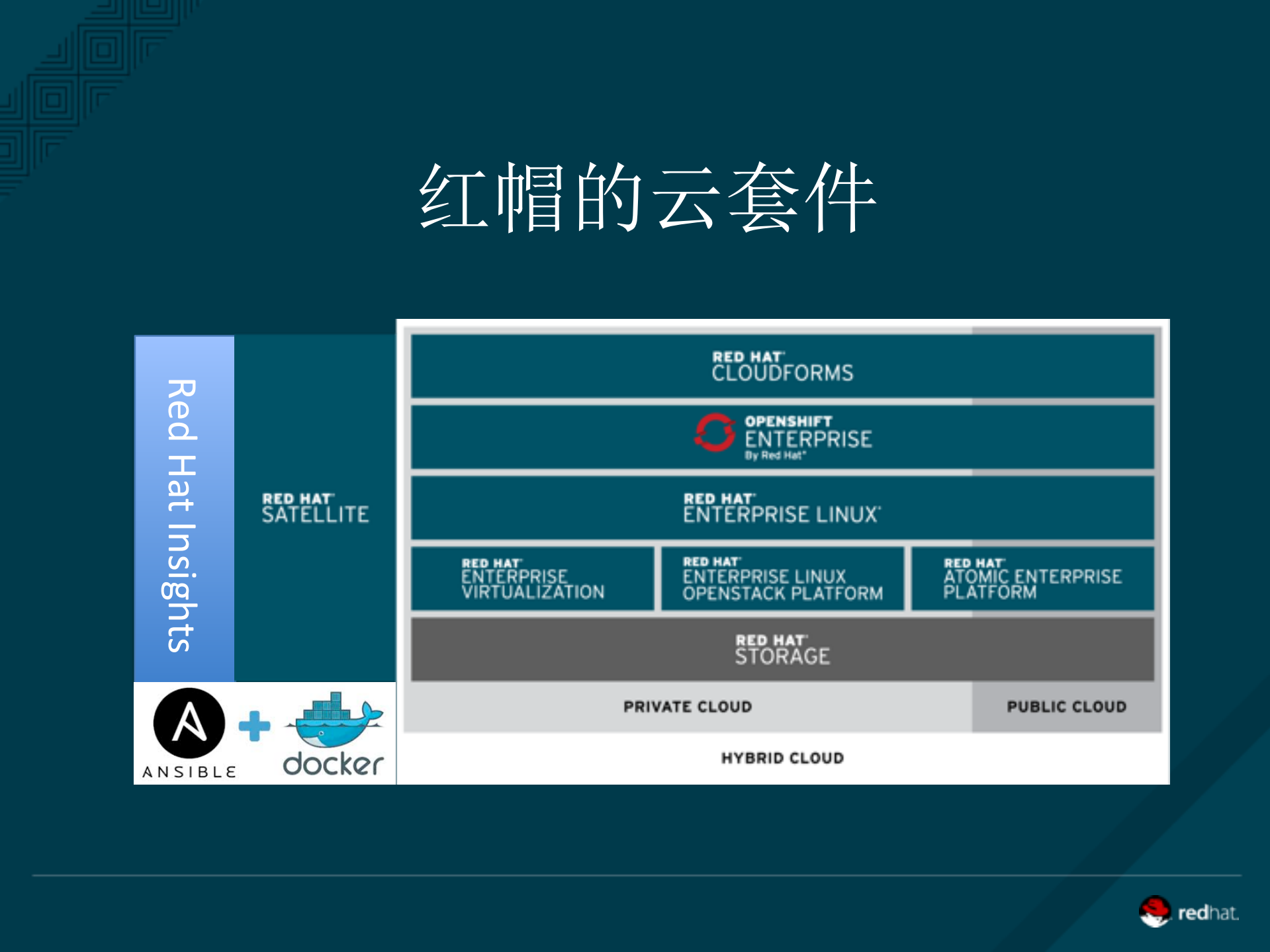
Task: Click the decorative pattern at top left corner
Action: 66,66
